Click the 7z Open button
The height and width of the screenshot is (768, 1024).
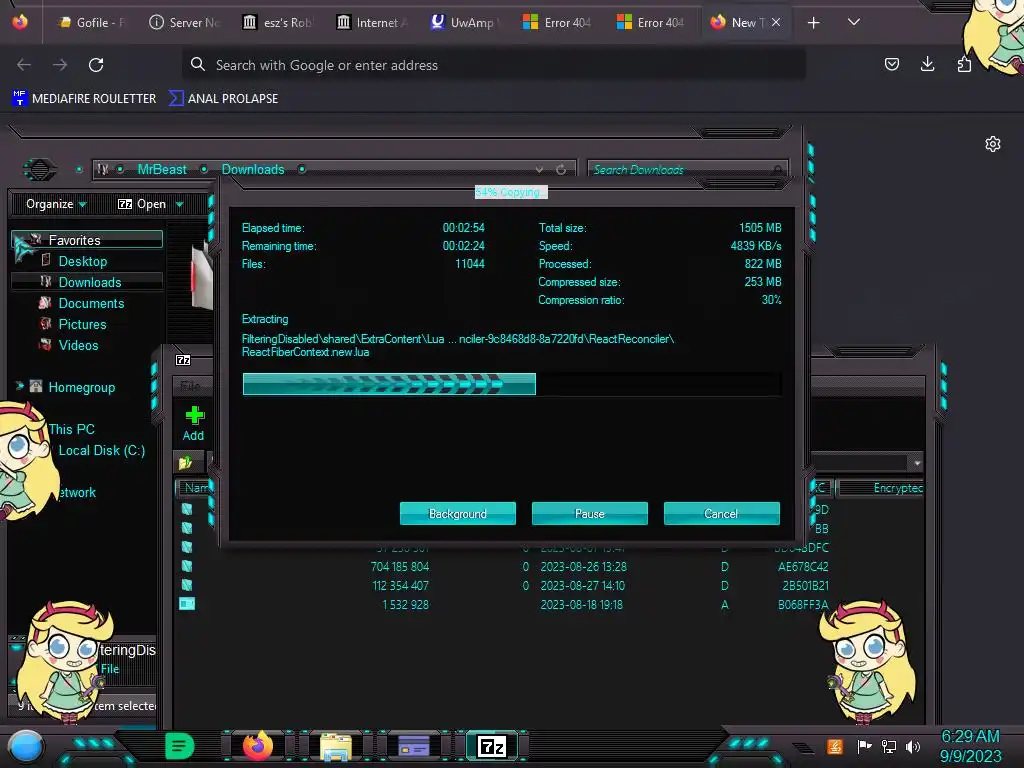point(142,204)
